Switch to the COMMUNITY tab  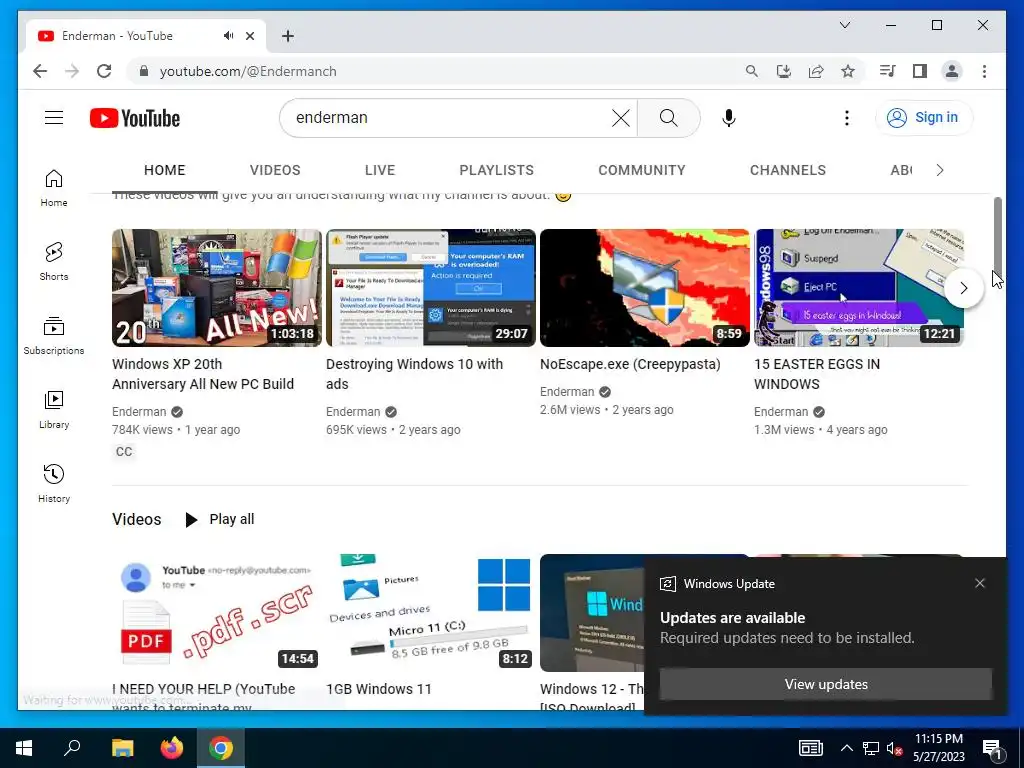tap(642, 170)
